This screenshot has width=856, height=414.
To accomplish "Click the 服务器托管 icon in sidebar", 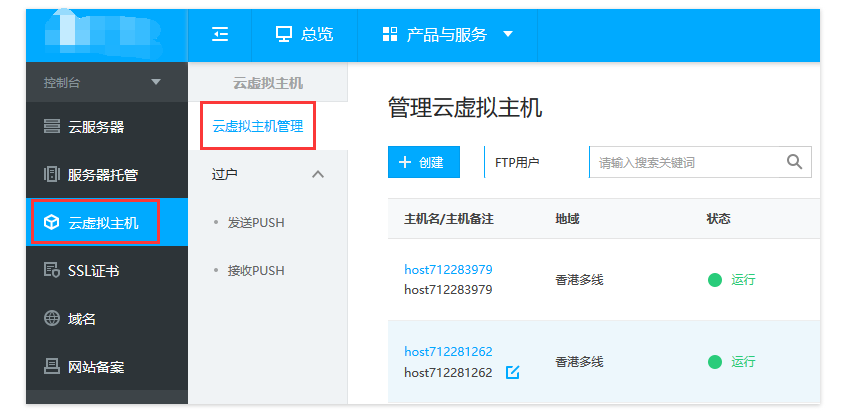I will pyautogui.click(x=52, y=175).
